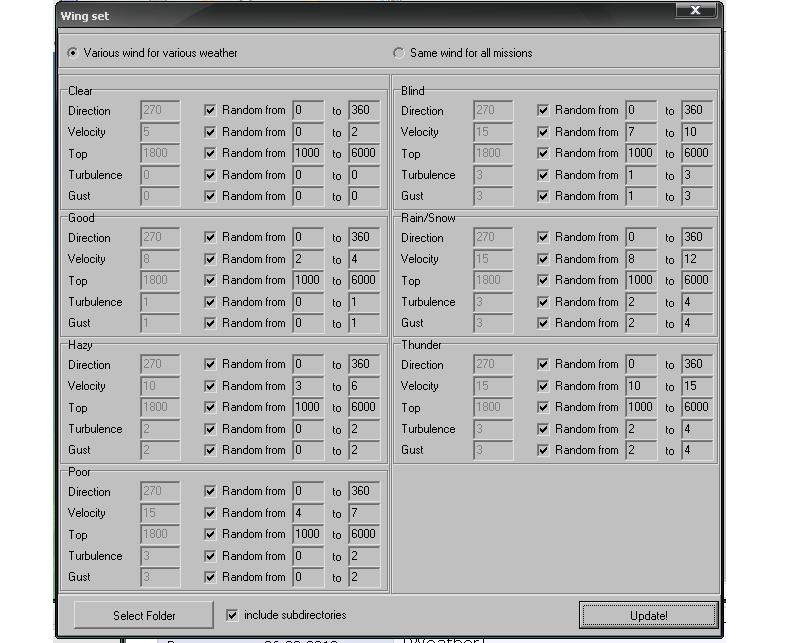Screen dimensions: 800x643
Task: Click Rain/Snow Turbulence 'to' field showing 4
Action: (x=697, y=302)
